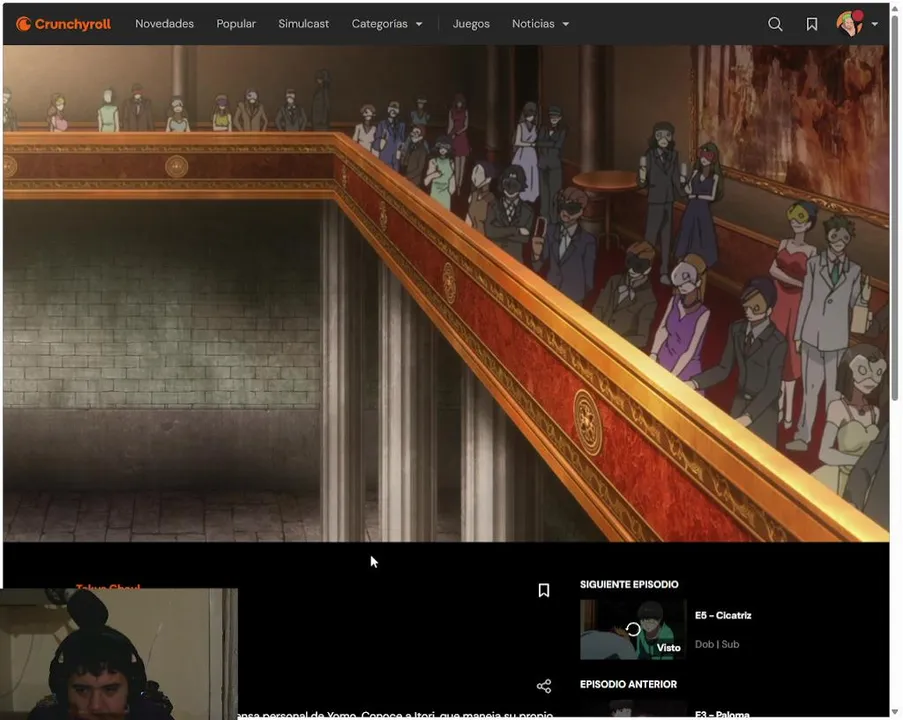Click the replay icon on E5 thumbnail
Image resolution: width=903 pixels, height=720 pixels.
[633, 629]
